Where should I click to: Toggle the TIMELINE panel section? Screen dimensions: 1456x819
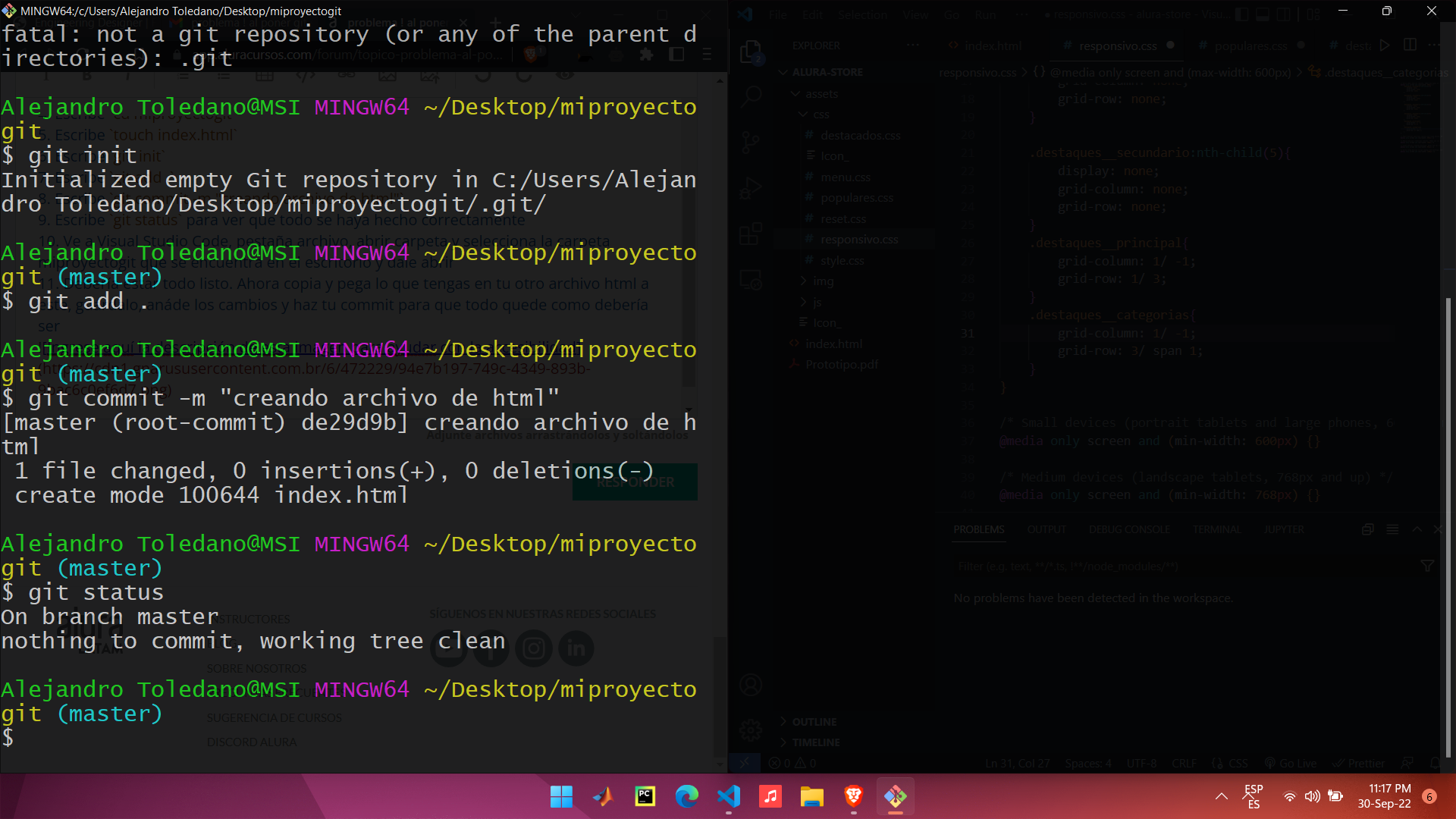(814, 741)
